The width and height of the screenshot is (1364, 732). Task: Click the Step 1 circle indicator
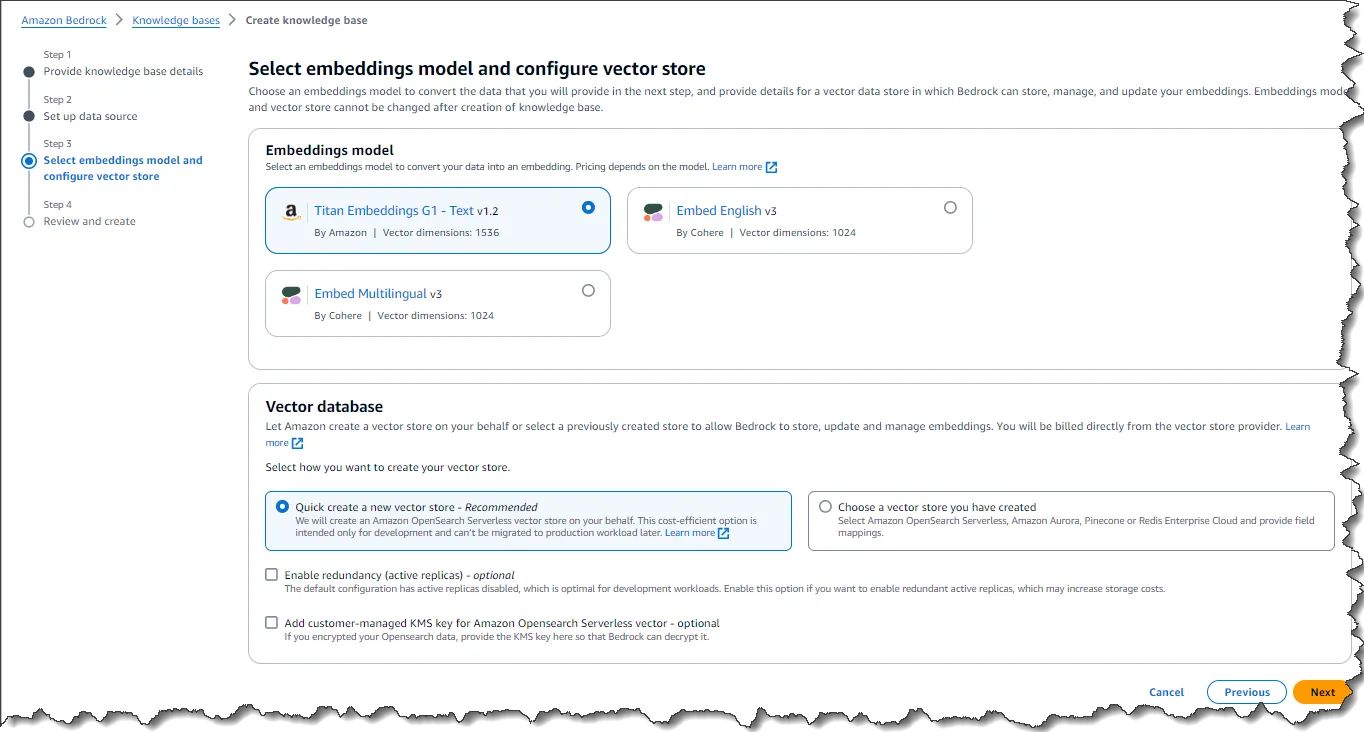(29, 71)
